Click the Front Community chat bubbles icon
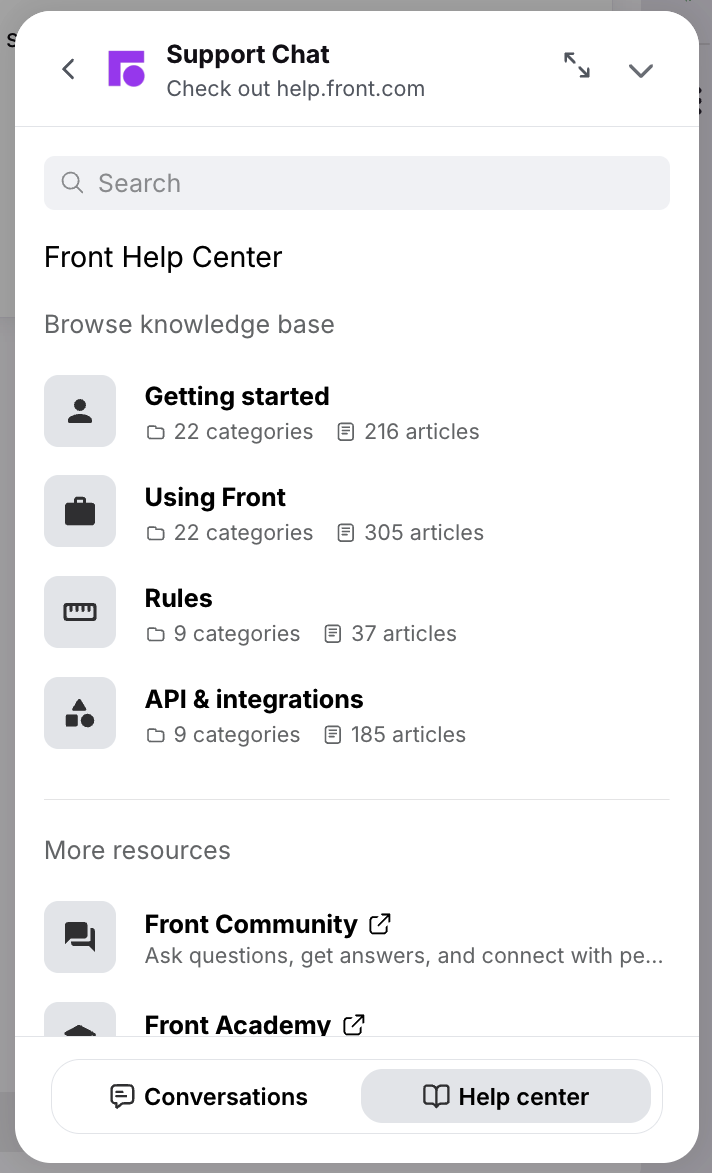This screenshot has width=712, height=1173. tap(80, 937)
